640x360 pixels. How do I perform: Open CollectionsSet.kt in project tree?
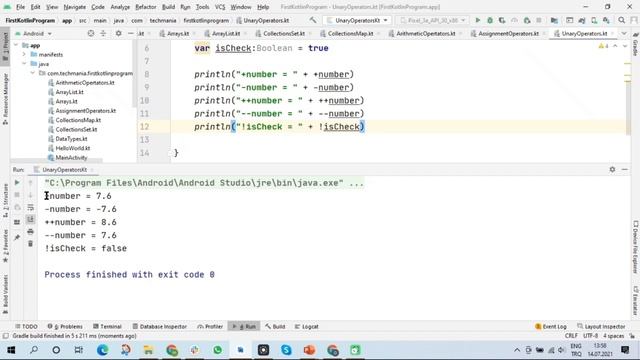tap(76, 129)
